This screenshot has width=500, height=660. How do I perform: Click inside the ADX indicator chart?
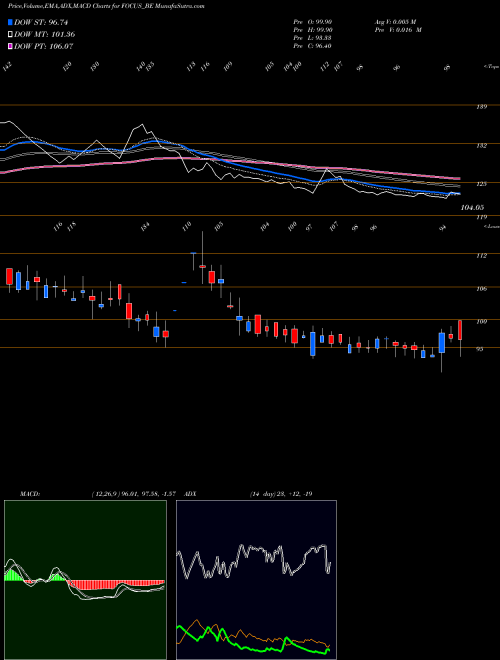click(256, 579)
